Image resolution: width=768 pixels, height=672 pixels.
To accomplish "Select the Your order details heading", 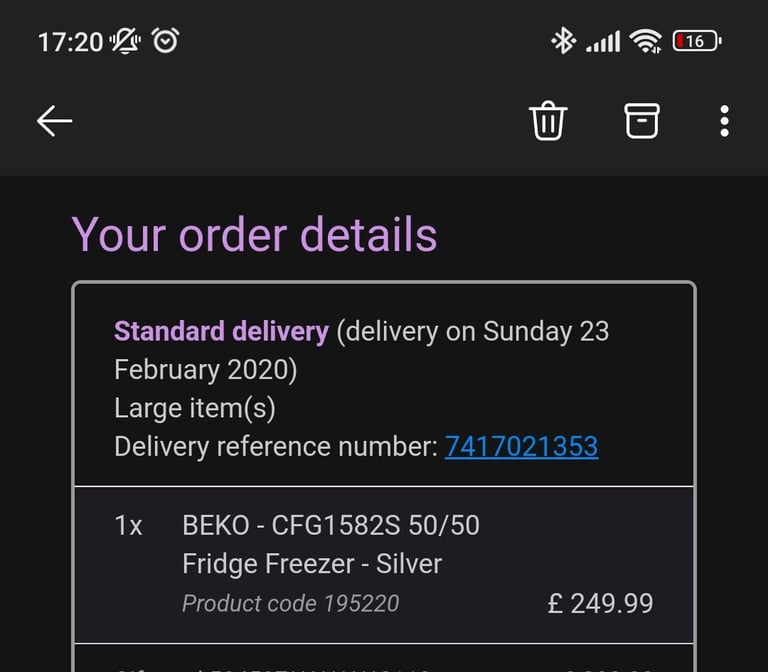I will click(254, 235).
